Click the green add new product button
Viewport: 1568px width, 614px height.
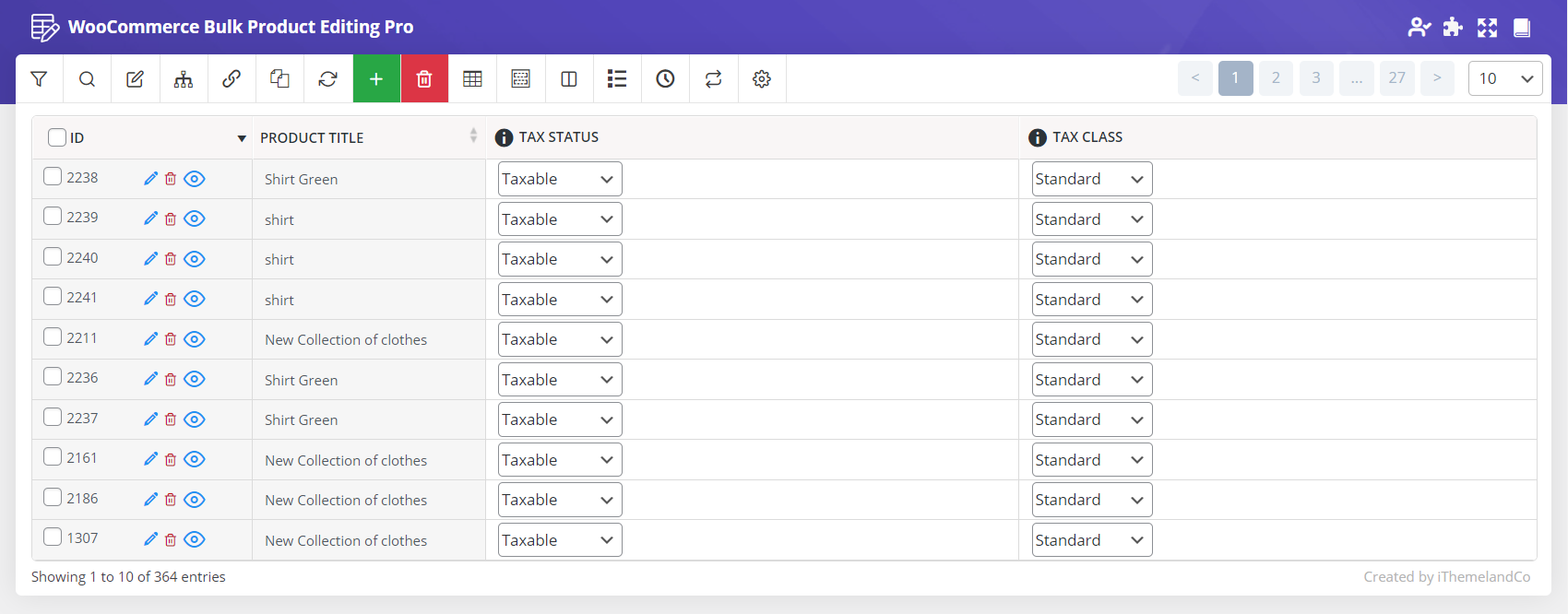[376, 79]
